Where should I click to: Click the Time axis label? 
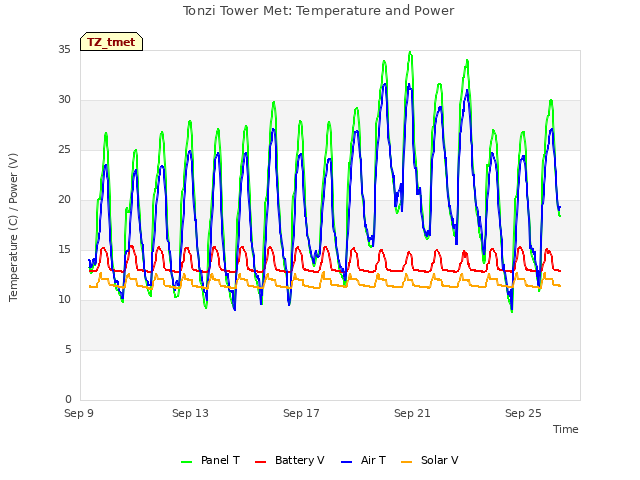point(566,429)
